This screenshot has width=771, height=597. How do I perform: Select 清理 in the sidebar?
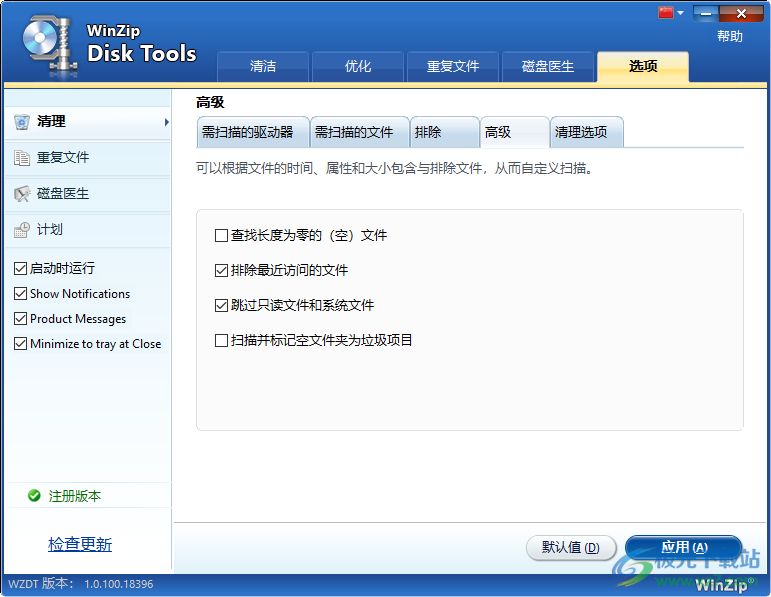88,122
